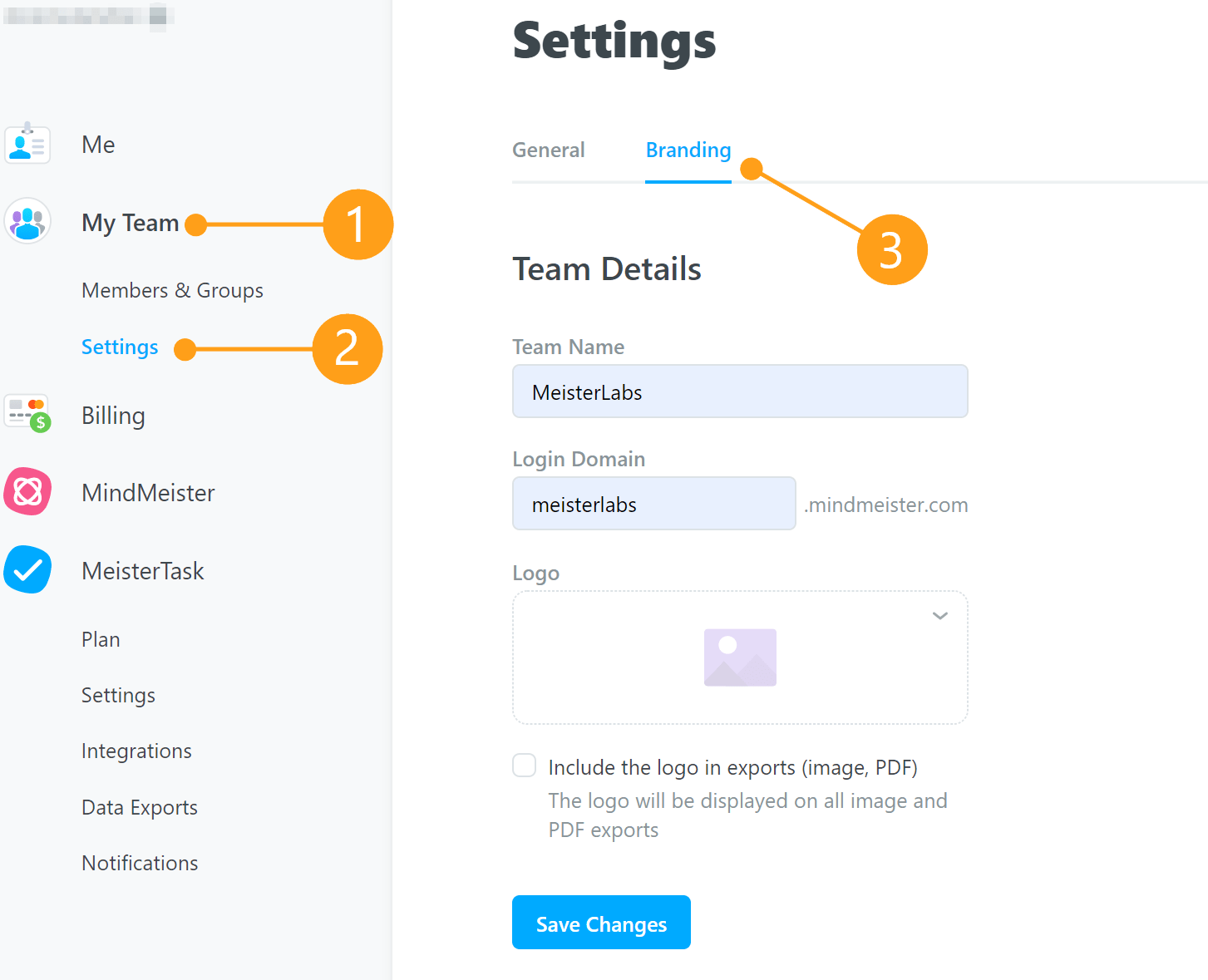Click the pink MindMeister logo icon
The height and width of the screenshot is (980, 1208).
click(x=27, y=491)
